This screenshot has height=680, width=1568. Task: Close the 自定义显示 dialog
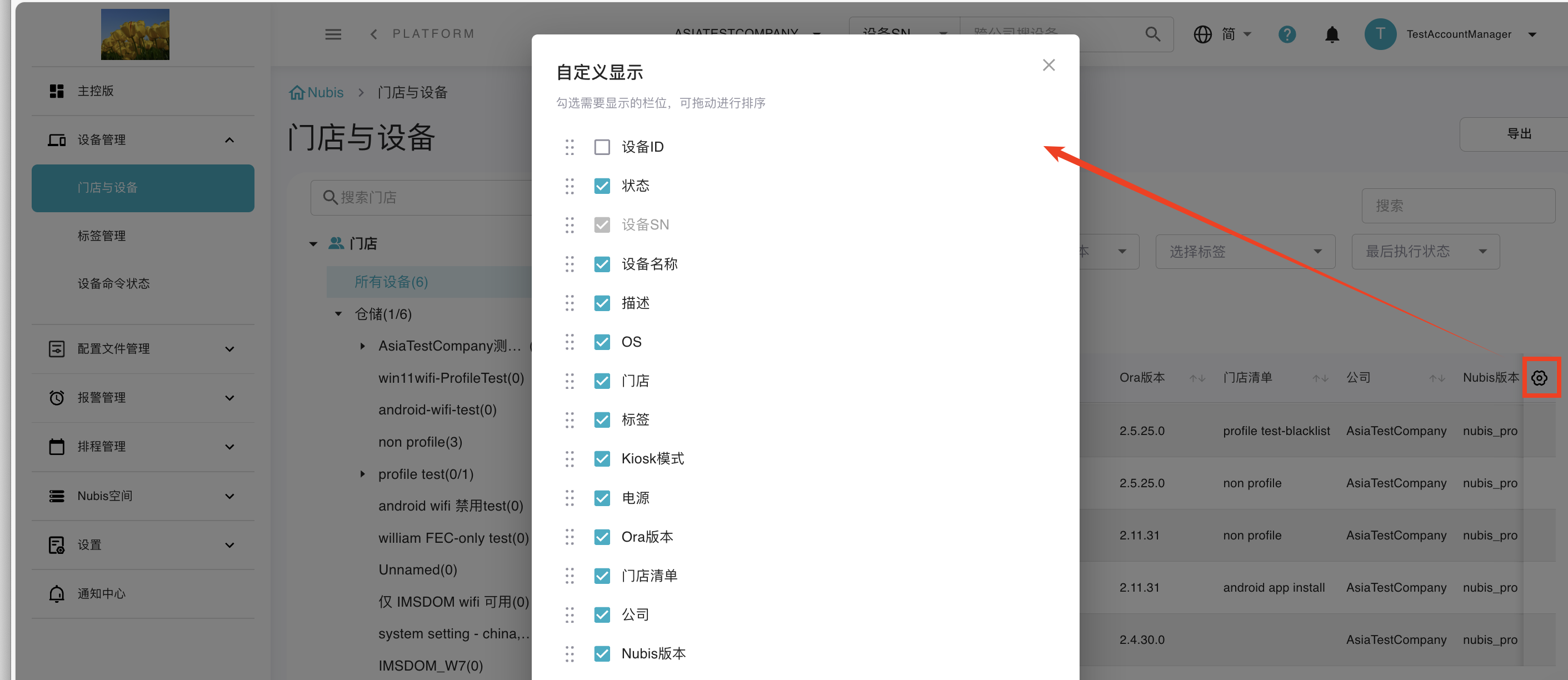(1048, 65)
